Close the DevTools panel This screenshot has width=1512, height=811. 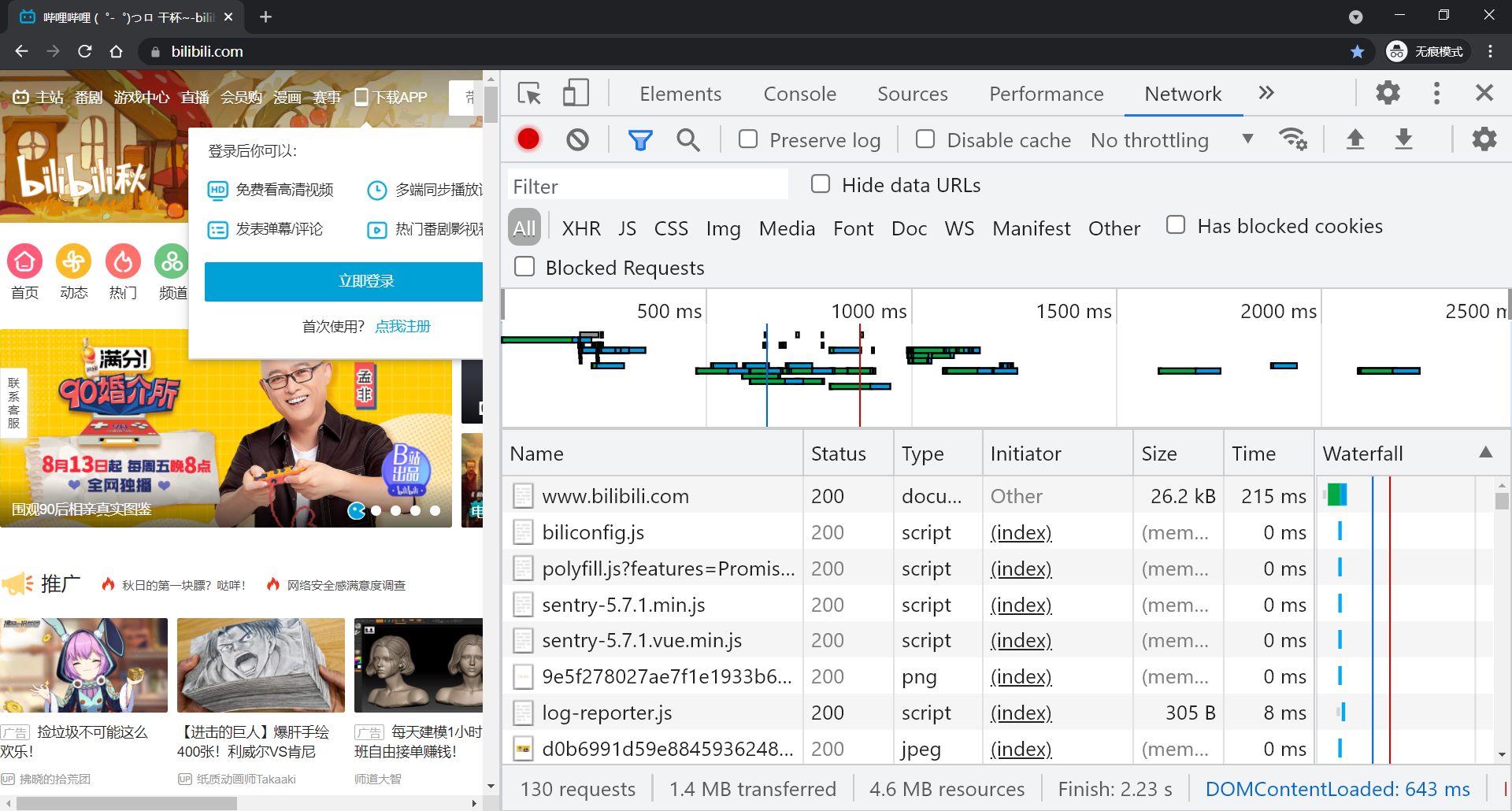pyautogui.click(x=1484, y=93)
